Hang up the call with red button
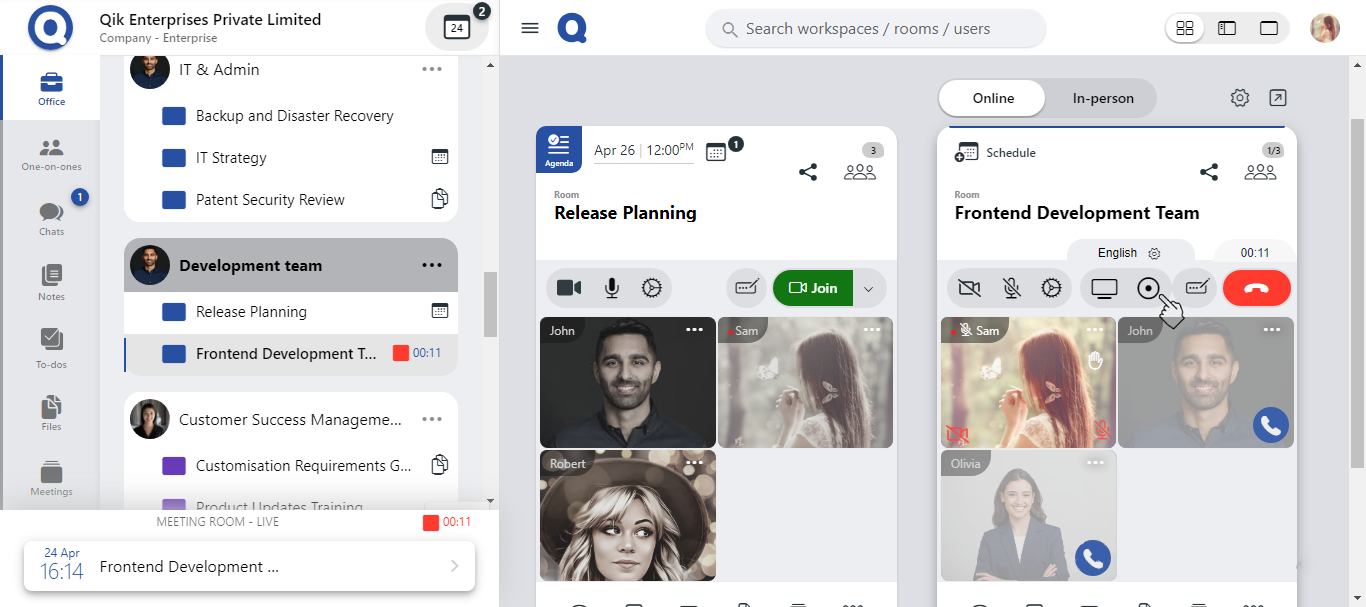This screenshot has width=1366, height=607. click(1257, 288)
